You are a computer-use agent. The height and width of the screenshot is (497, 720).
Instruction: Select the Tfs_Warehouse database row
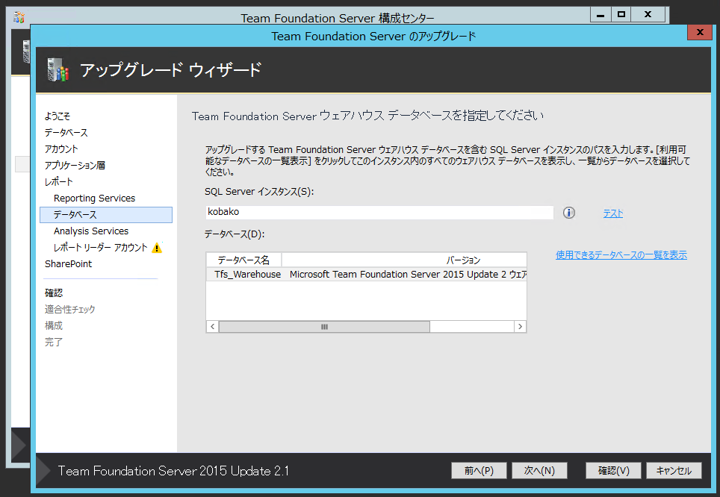[x=366, y=274]
